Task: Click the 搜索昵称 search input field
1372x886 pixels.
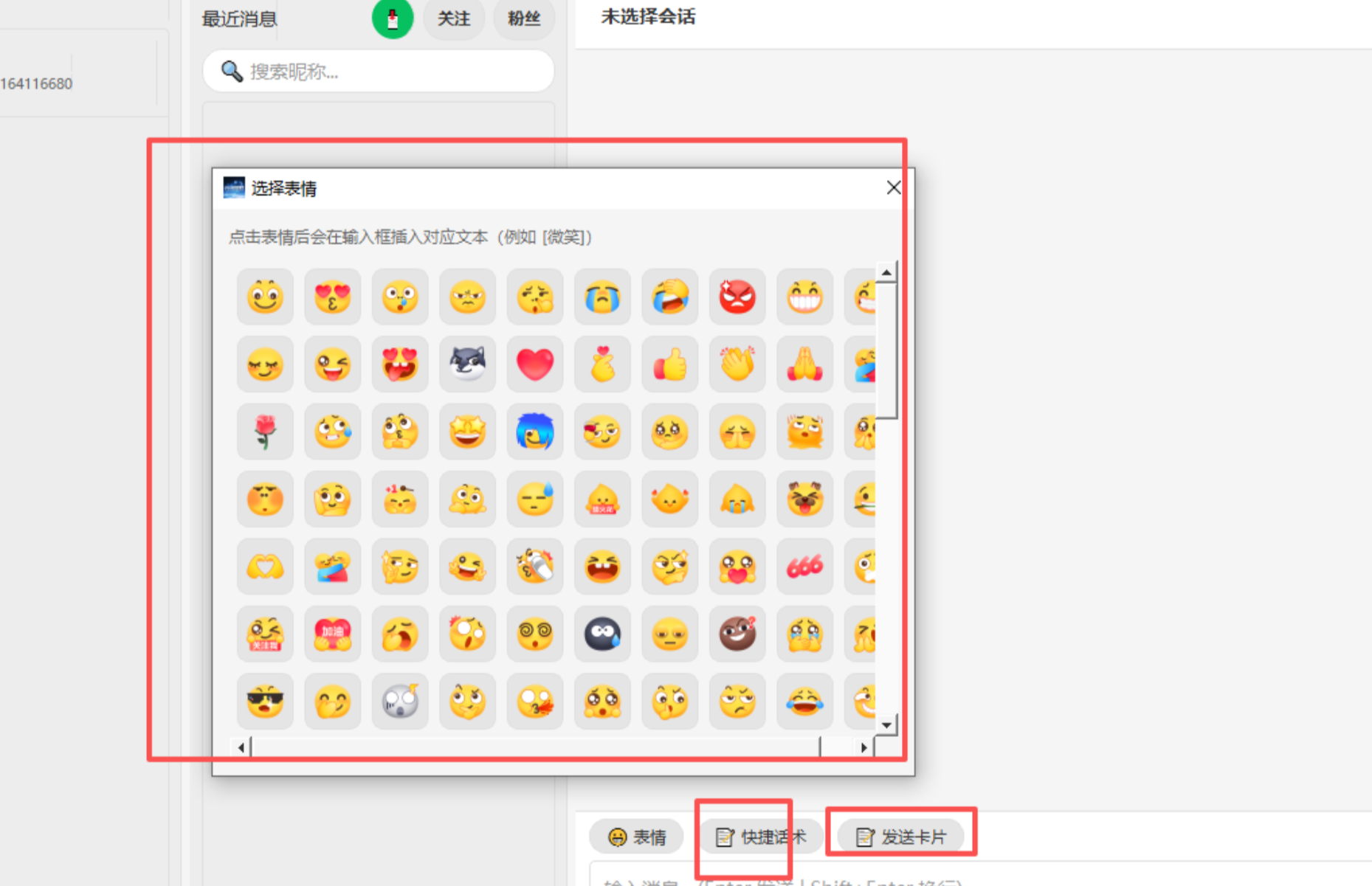Action: coord(391,72)
